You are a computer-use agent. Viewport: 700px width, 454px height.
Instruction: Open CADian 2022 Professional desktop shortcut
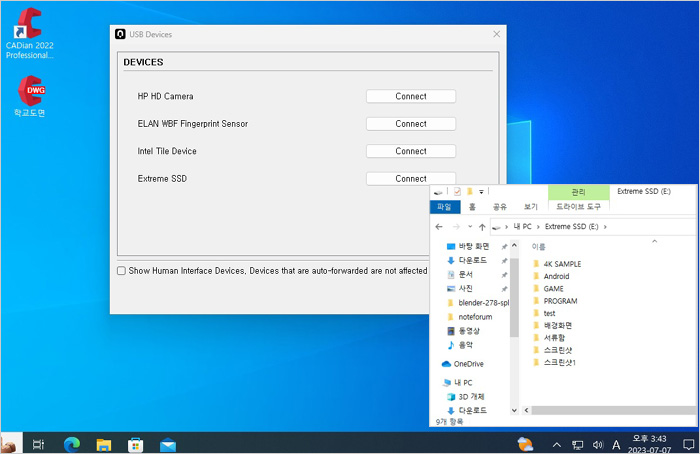[x=29, y=33]
